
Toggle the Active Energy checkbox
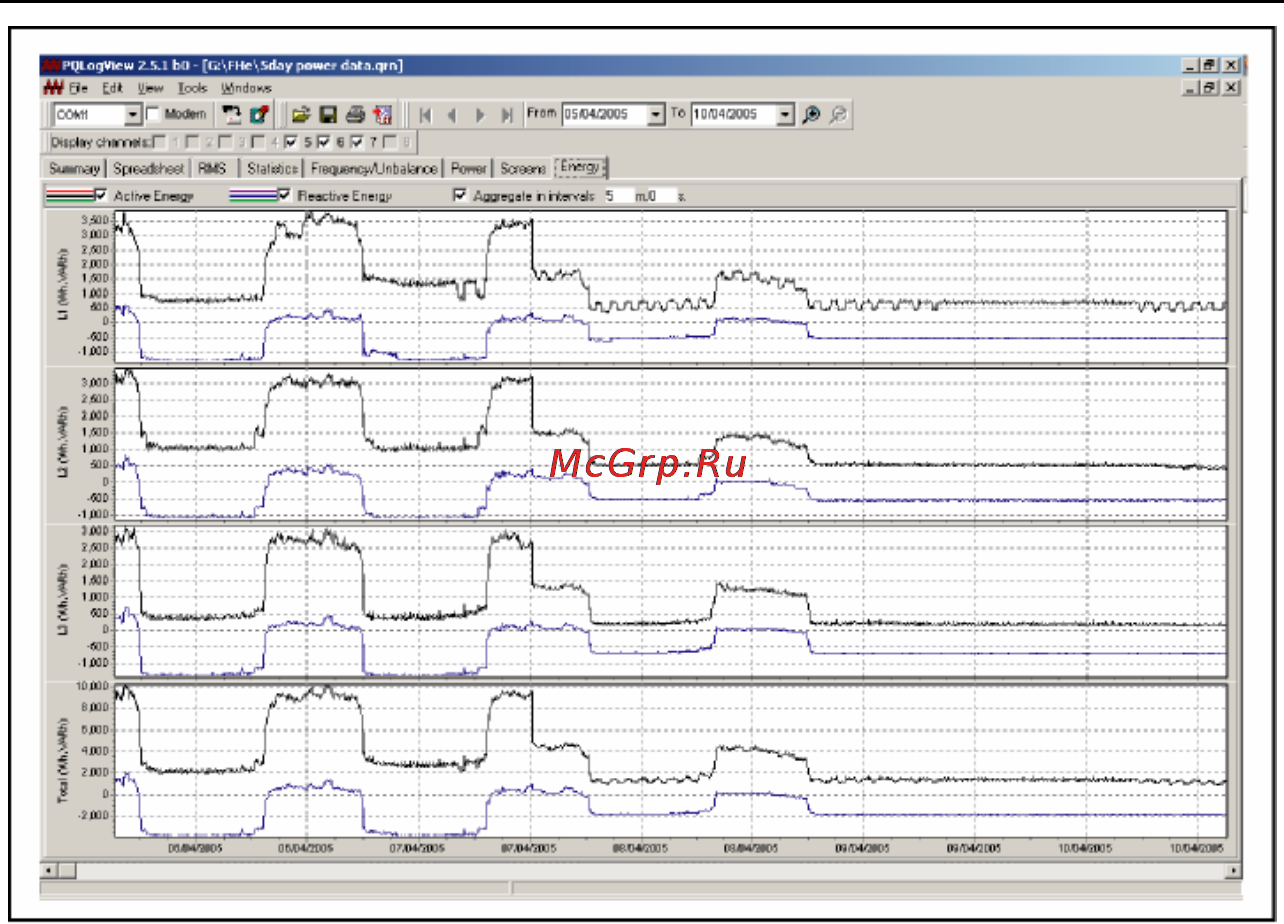[99, 195]
